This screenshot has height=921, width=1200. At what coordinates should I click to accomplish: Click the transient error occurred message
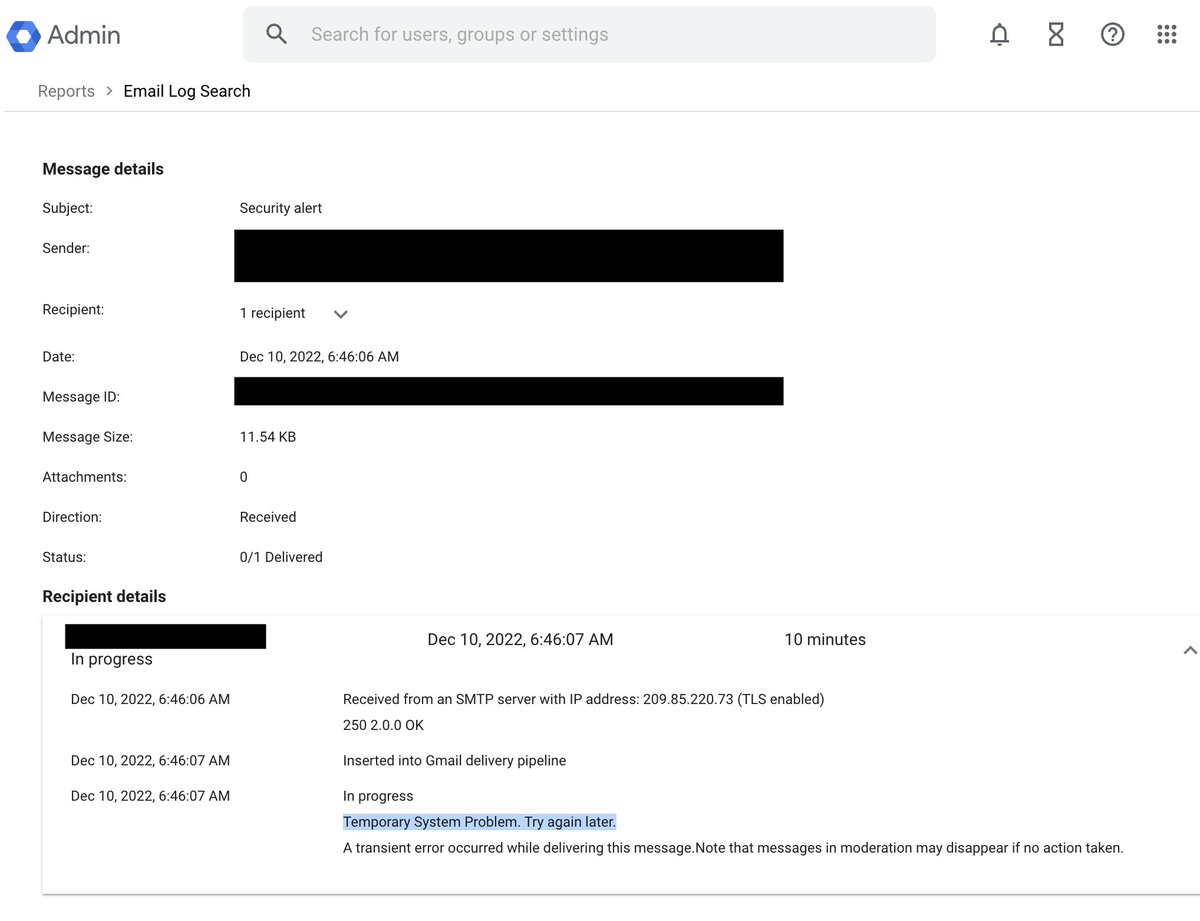[x=733, y=848]
